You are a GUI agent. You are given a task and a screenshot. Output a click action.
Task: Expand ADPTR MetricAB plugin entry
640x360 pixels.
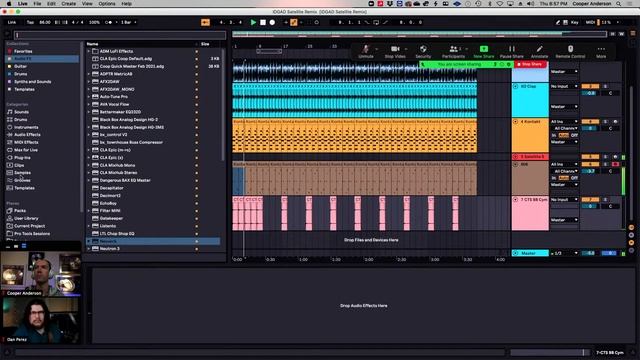[x=89, y=74]
